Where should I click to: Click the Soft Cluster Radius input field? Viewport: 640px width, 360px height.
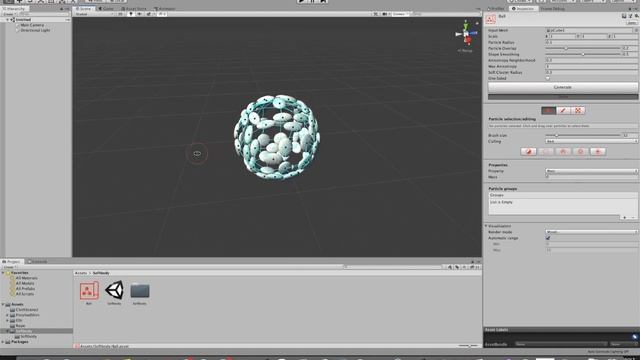click(x=591, y=72)
